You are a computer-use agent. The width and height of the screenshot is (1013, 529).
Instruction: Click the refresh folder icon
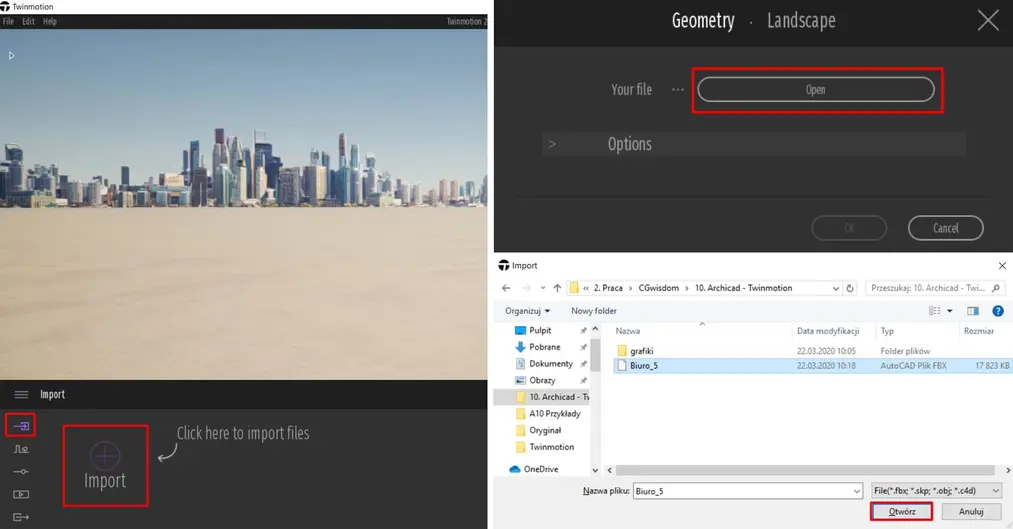[851, 288]
